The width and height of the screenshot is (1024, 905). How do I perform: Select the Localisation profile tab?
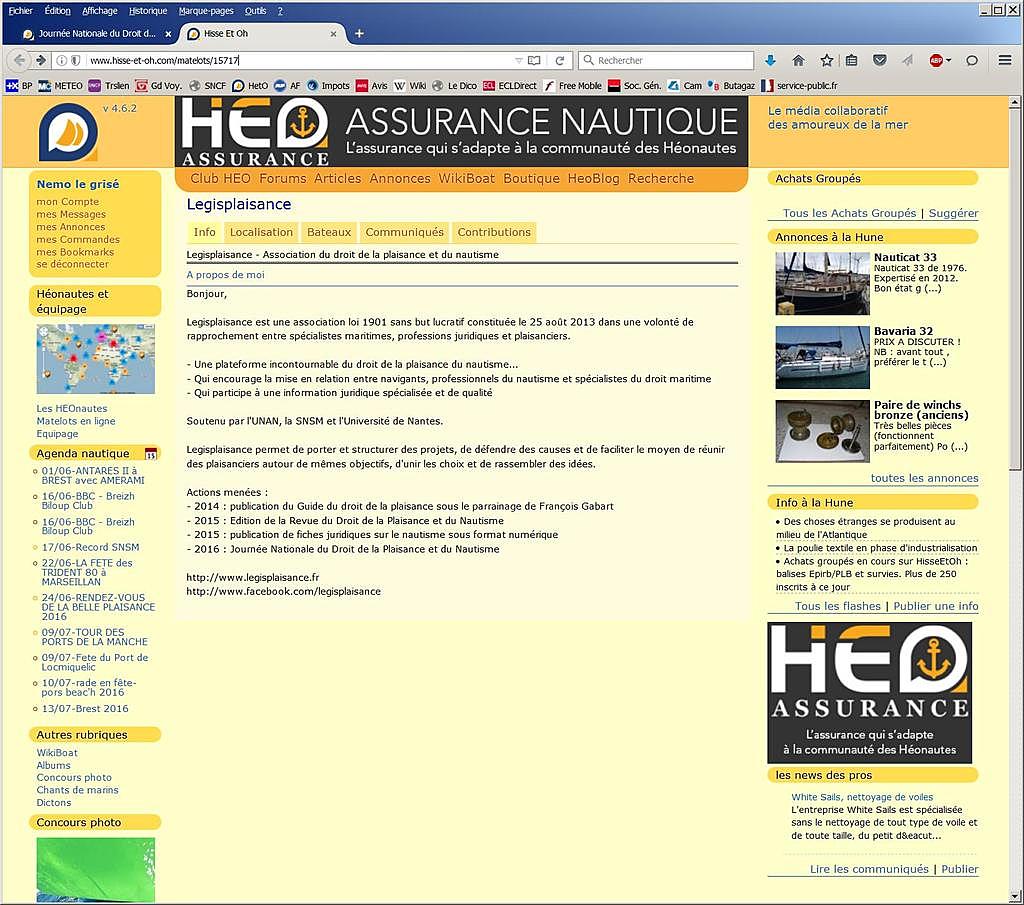pyautogui.click(x=261, y=232)
